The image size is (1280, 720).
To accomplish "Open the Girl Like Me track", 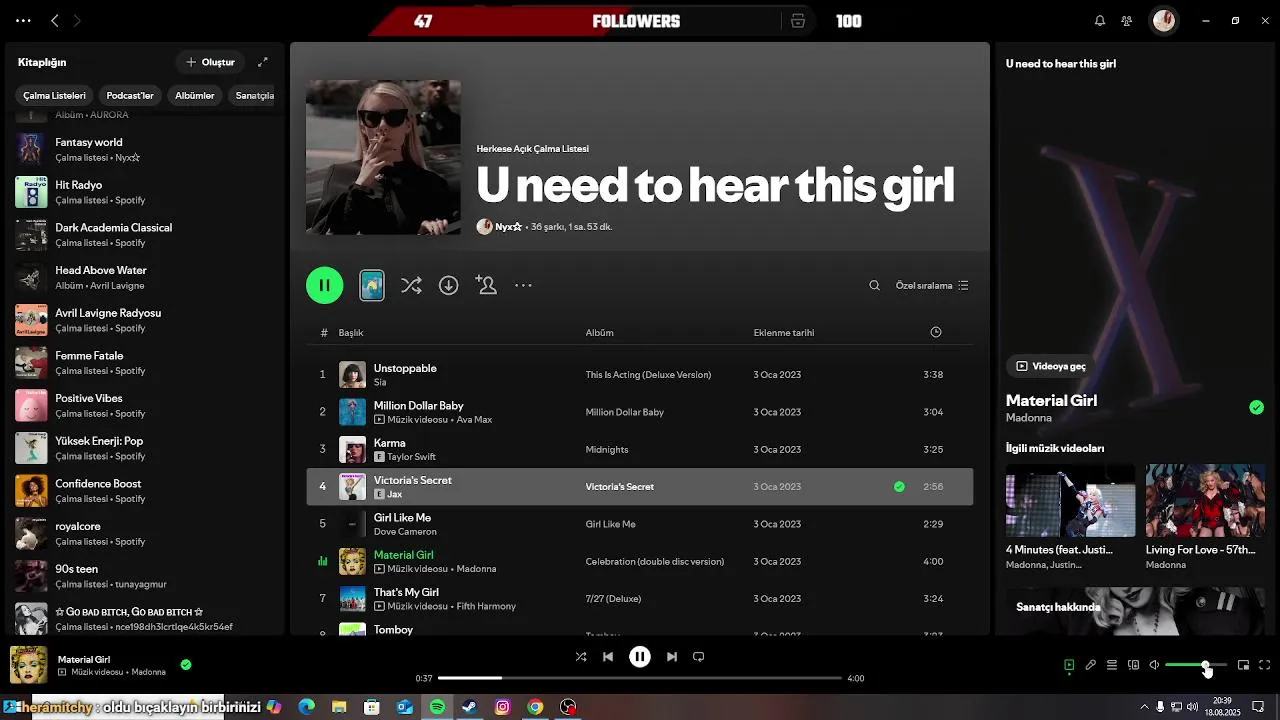I will tap(639, 524).
